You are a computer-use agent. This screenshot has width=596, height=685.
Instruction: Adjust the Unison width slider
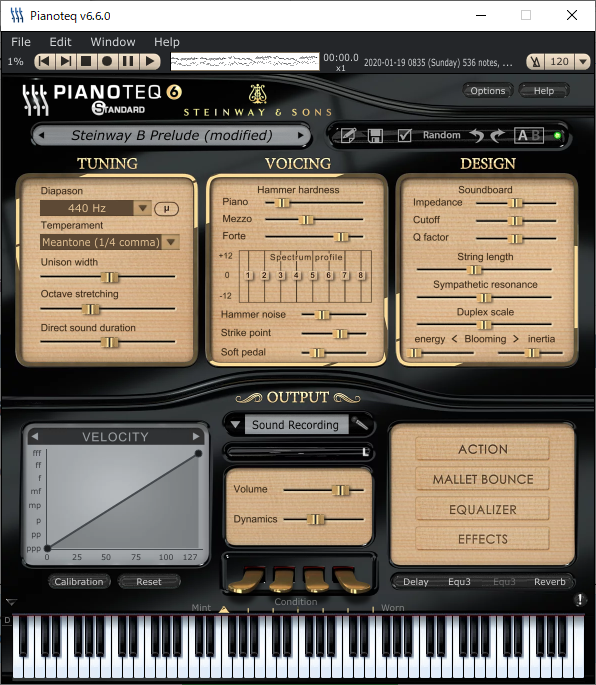tap(108, 277)
